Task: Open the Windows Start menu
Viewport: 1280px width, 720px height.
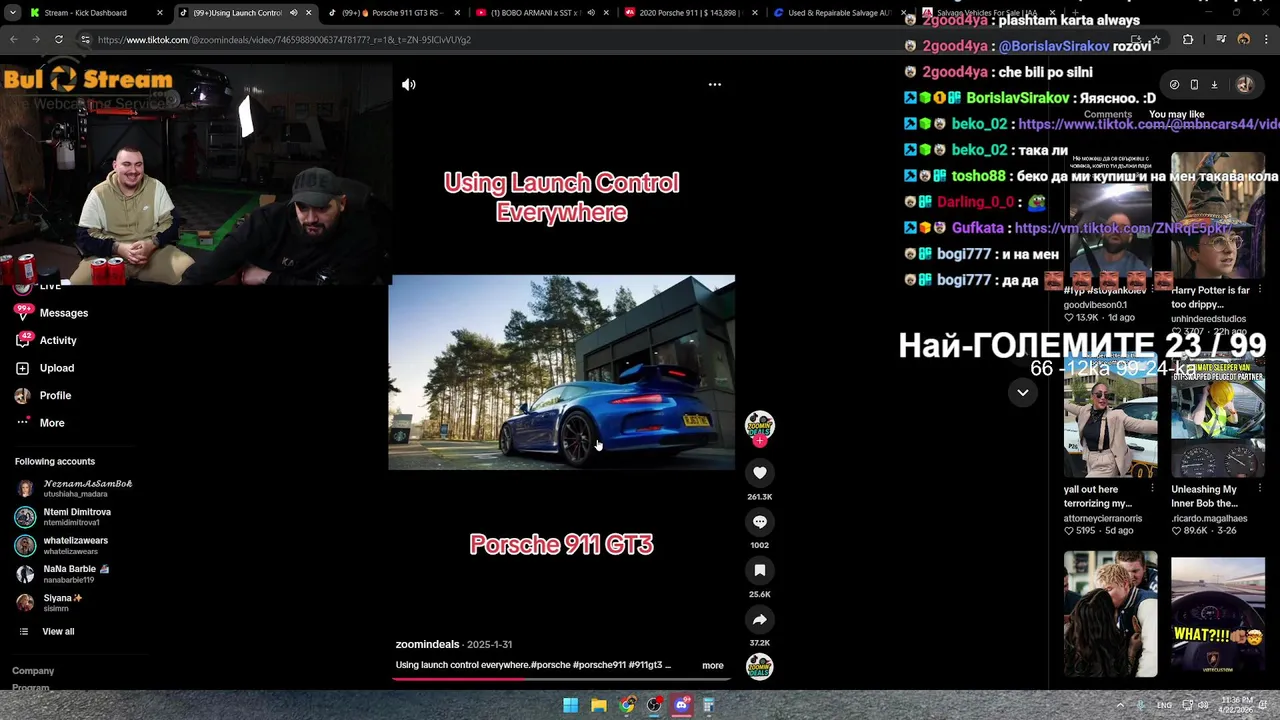Action: [570, 705]
